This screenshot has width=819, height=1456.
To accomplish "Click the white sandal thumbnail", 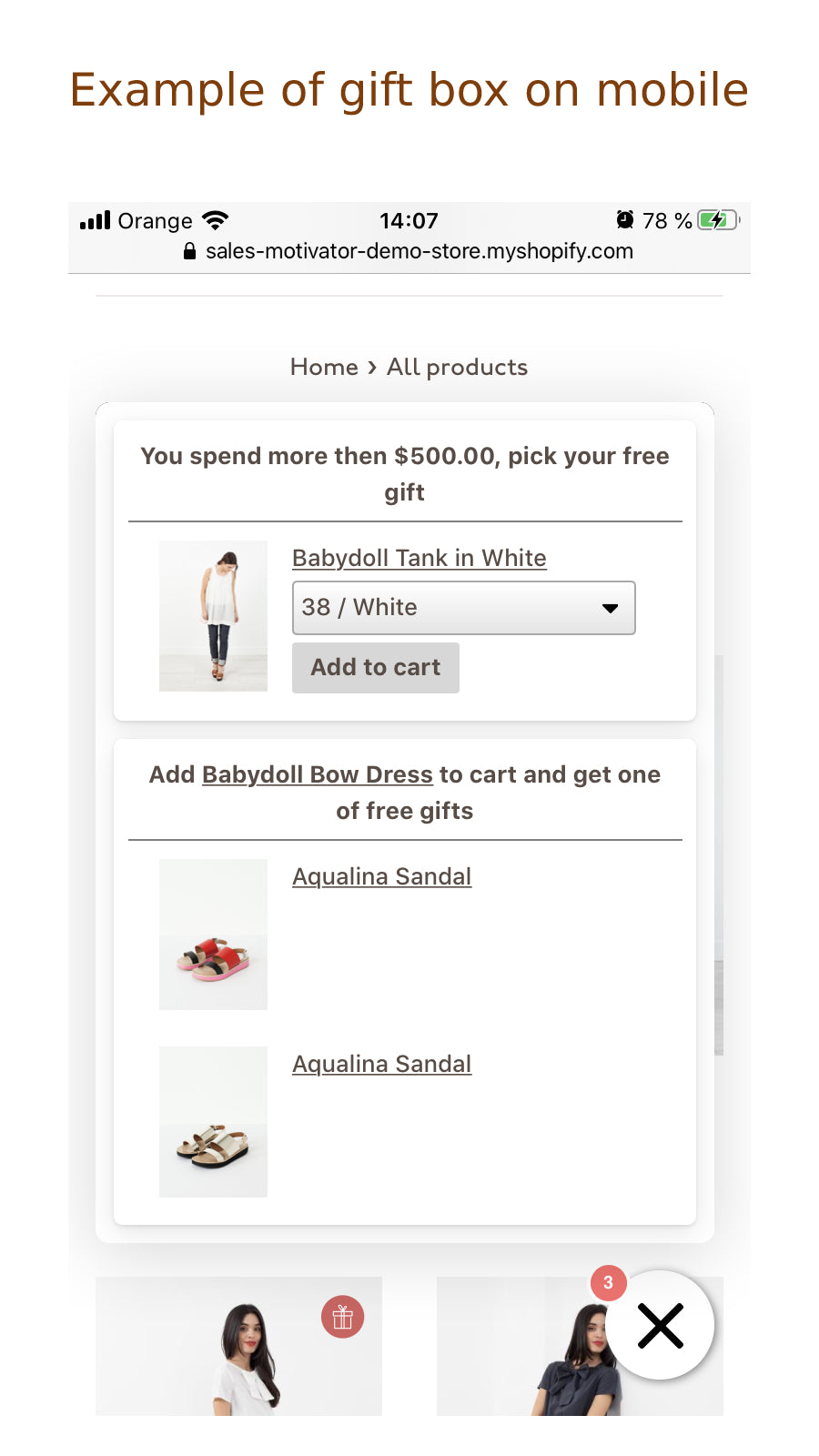I will click(x=213, y=1122).
